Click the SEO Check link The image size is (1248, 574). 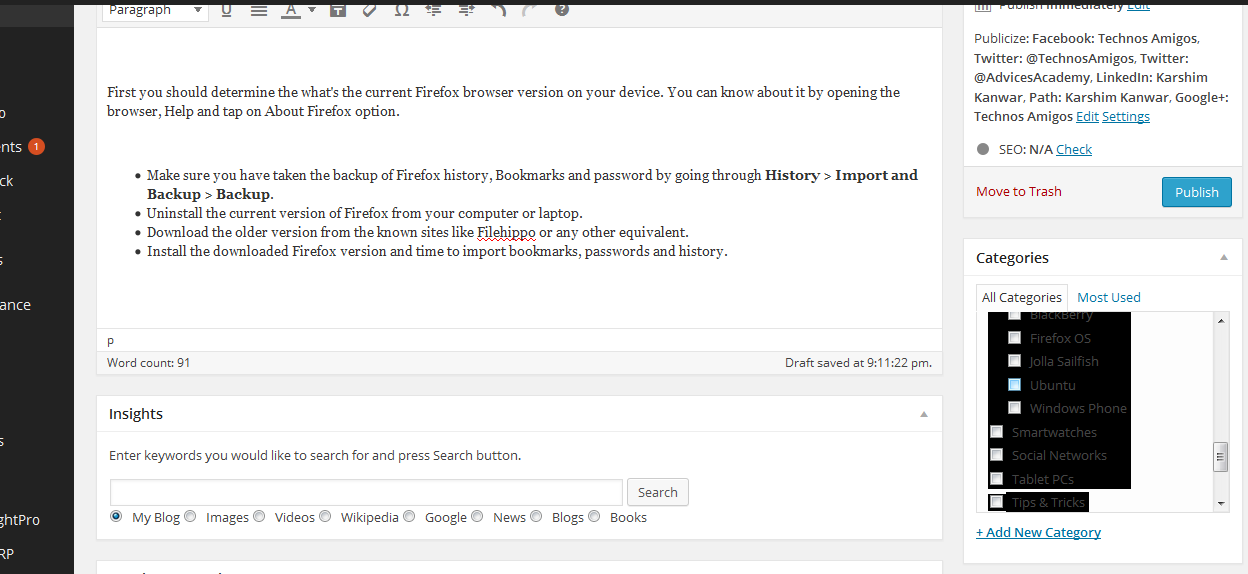[1074, 149]
